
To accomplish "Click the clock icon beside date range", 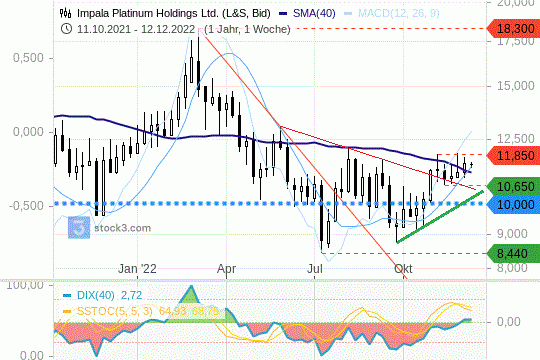I will point(66,29).
